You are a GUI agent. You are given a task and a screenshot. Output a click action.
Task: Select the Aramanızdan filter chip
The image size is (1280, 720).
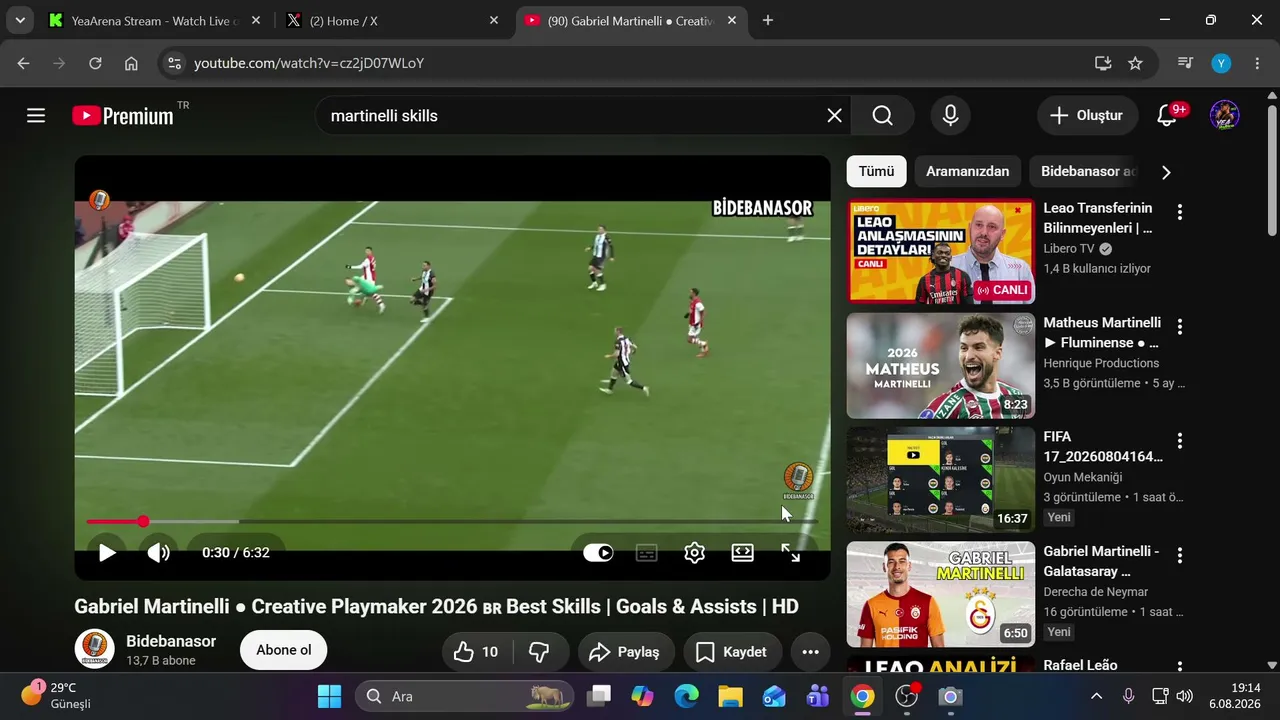coord(967,171)
